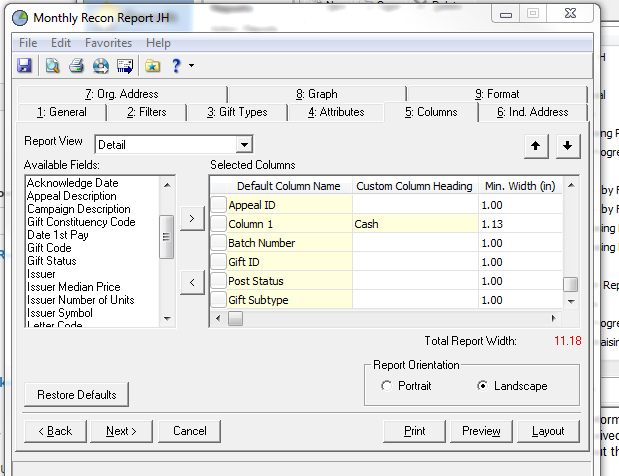Click the Cancel button
Image resolution: width=619 pixels, height=476 pixels.
(189, 431)
